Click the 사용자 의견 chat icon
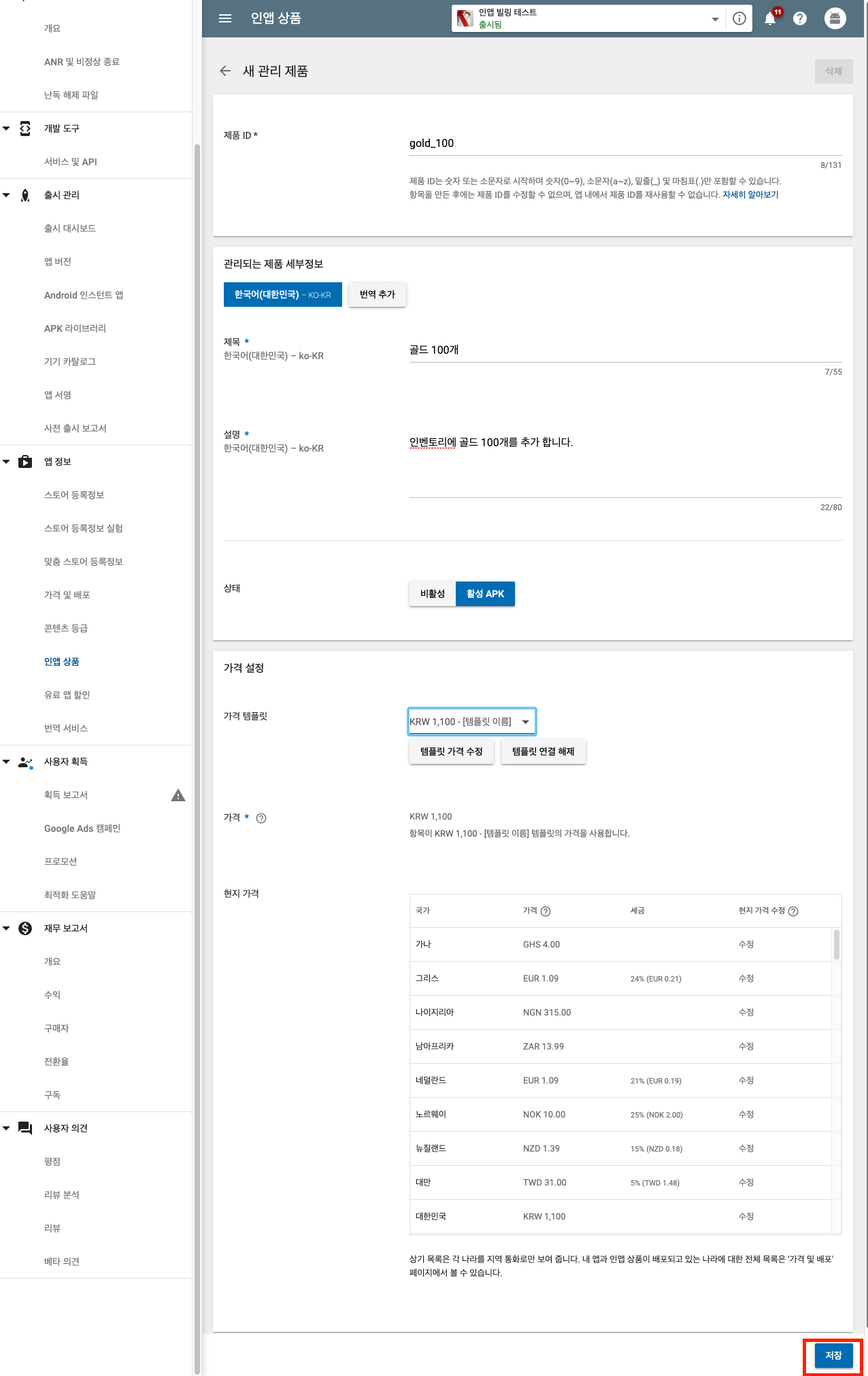 point(25,1128)
